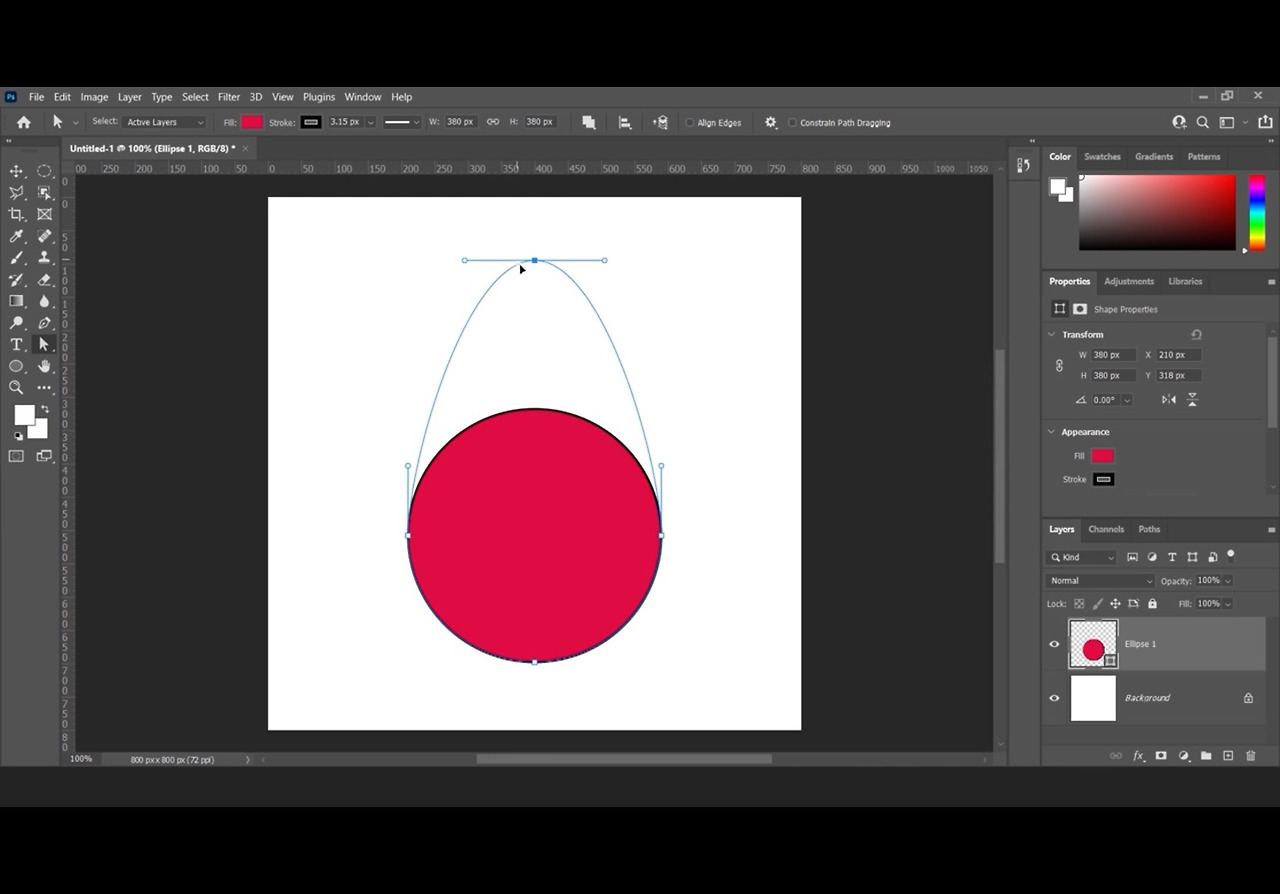Select the Frame tool
Image resolution: width=1280 pixels, height=894 pixels.
(44, 214)
